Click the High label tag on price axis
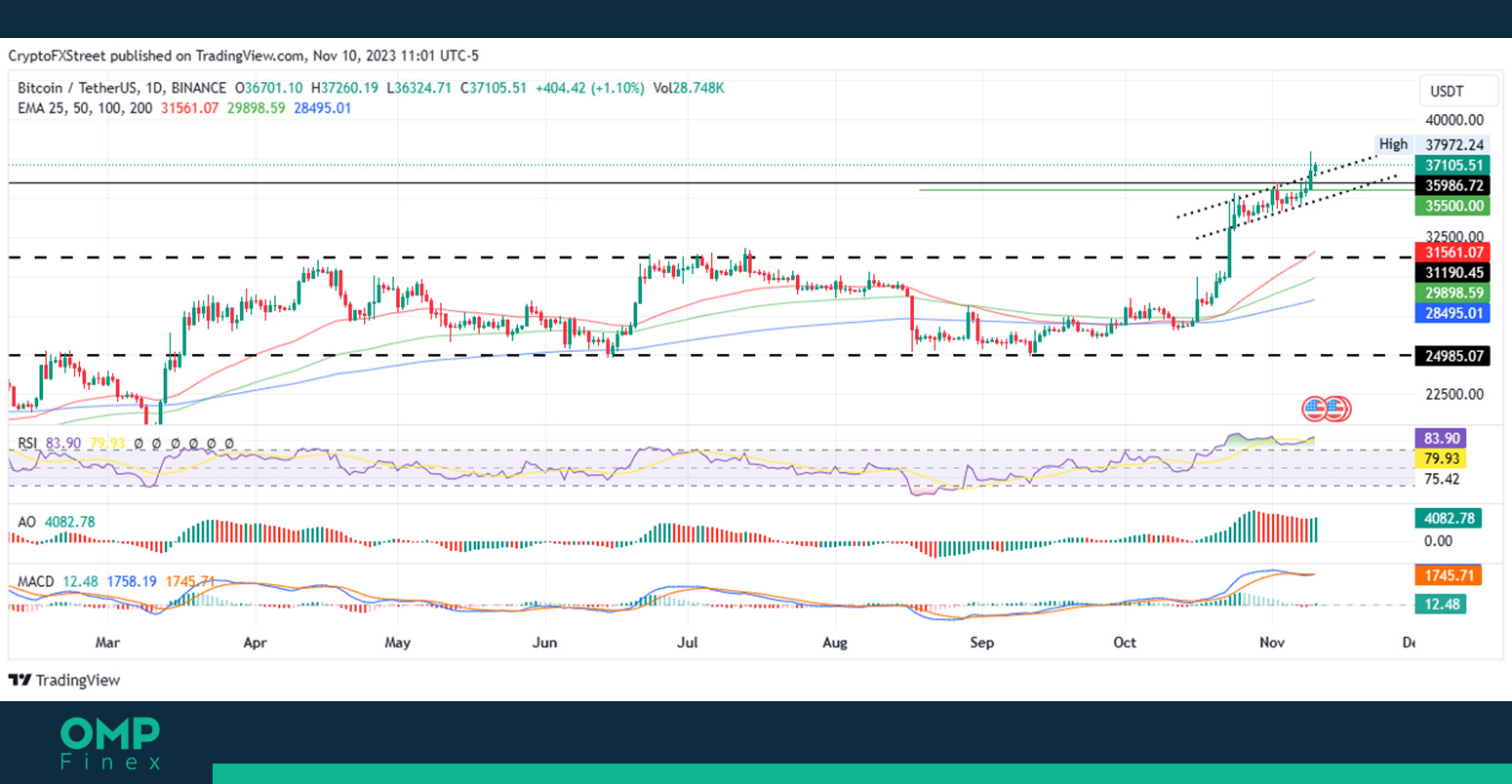This screenshot has height=784, width=1512. point(1393,144)
